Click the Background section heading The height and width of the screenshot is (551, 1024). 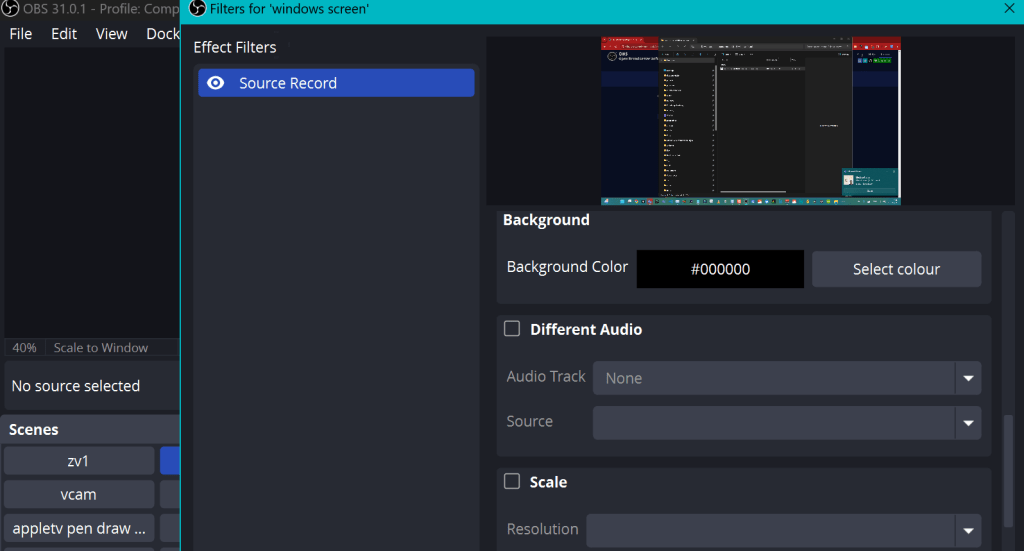[546, 220]
